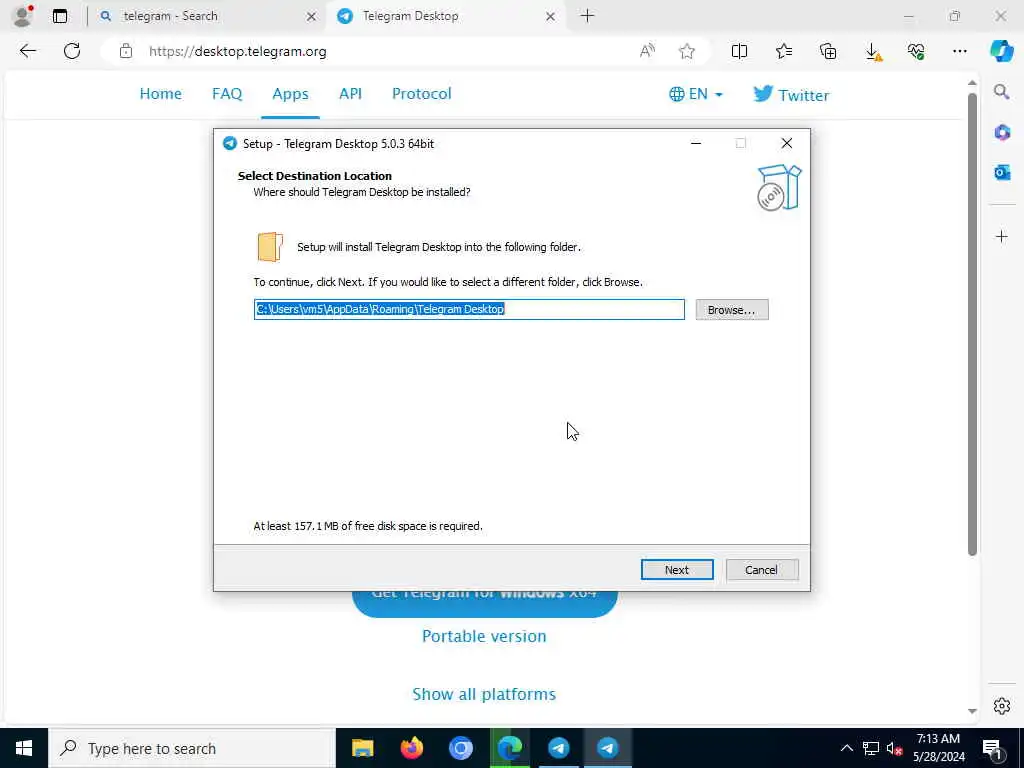This screenshot has width=1024, height=768.
Task: Open the API navigation item
Action: [x=350, y=93]
